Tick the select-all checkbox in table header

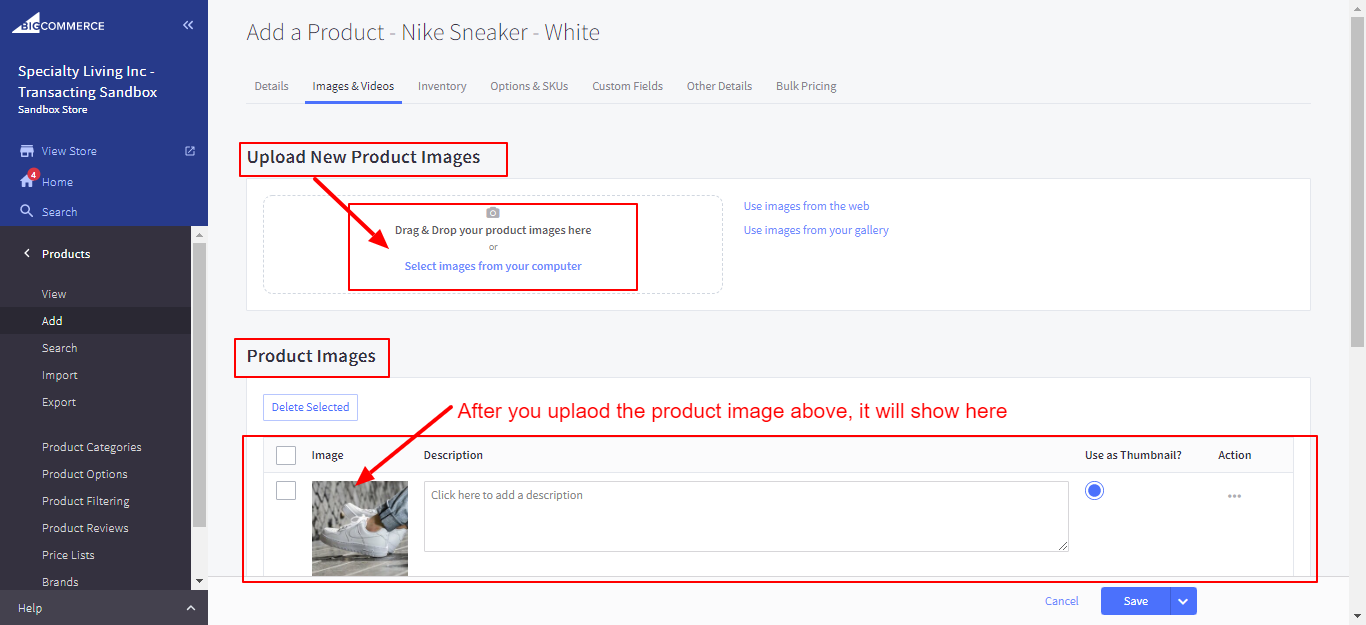click(x=286, y=455)
